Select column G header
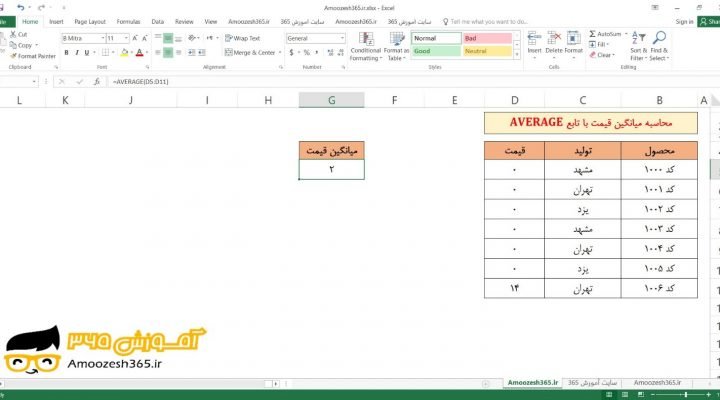Screen dimensions: 720x400 click(x=332, y=100)
